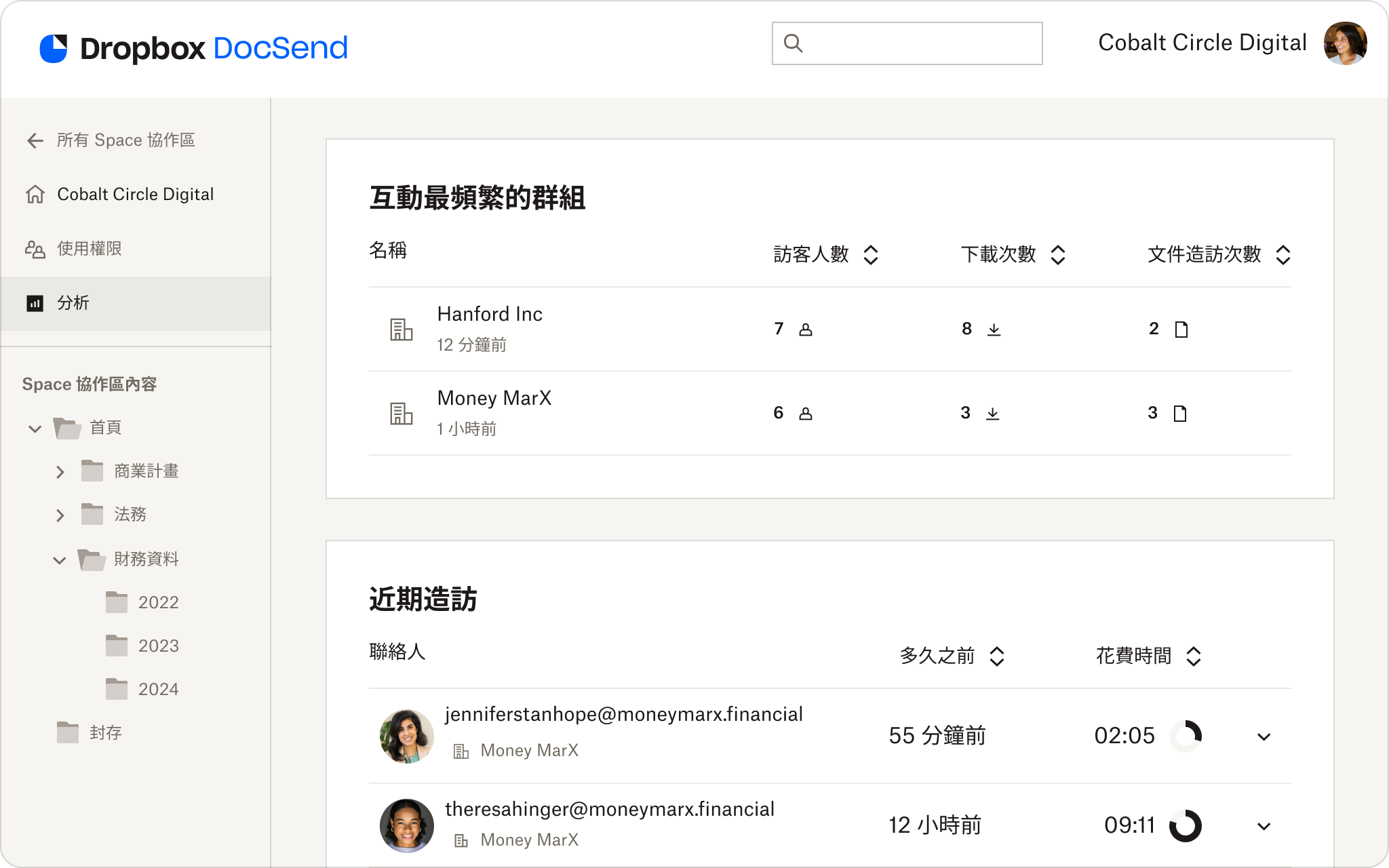Screen dimensions: 1389x868
Task: Select the 封存 folder
Action: coord(105,732)
